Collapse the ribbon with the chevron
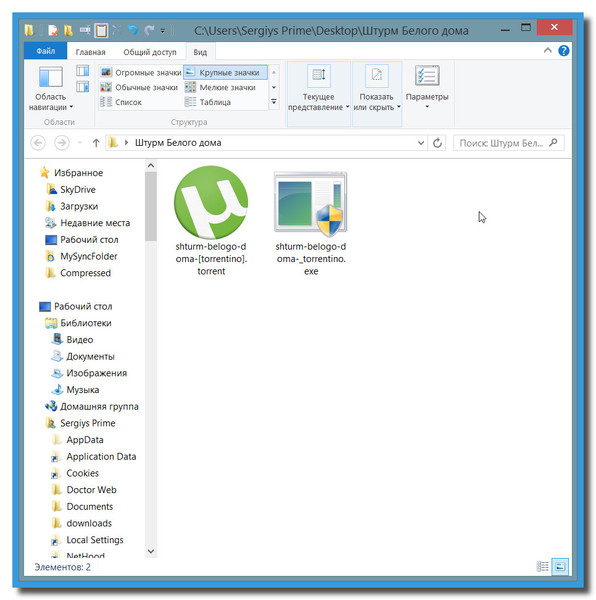 (548, 51)
